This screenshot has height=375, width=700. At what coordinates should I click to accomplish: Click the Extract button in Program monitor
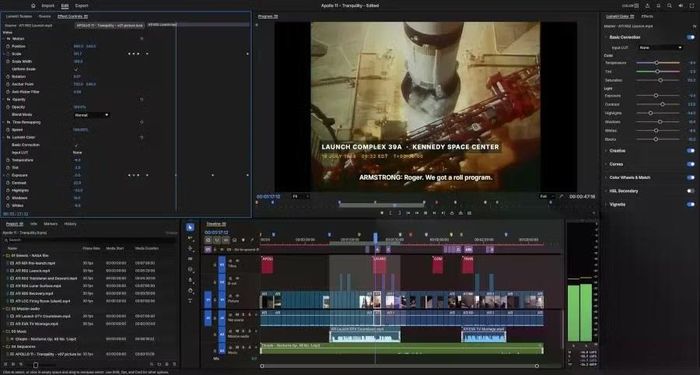click(460, 213)
